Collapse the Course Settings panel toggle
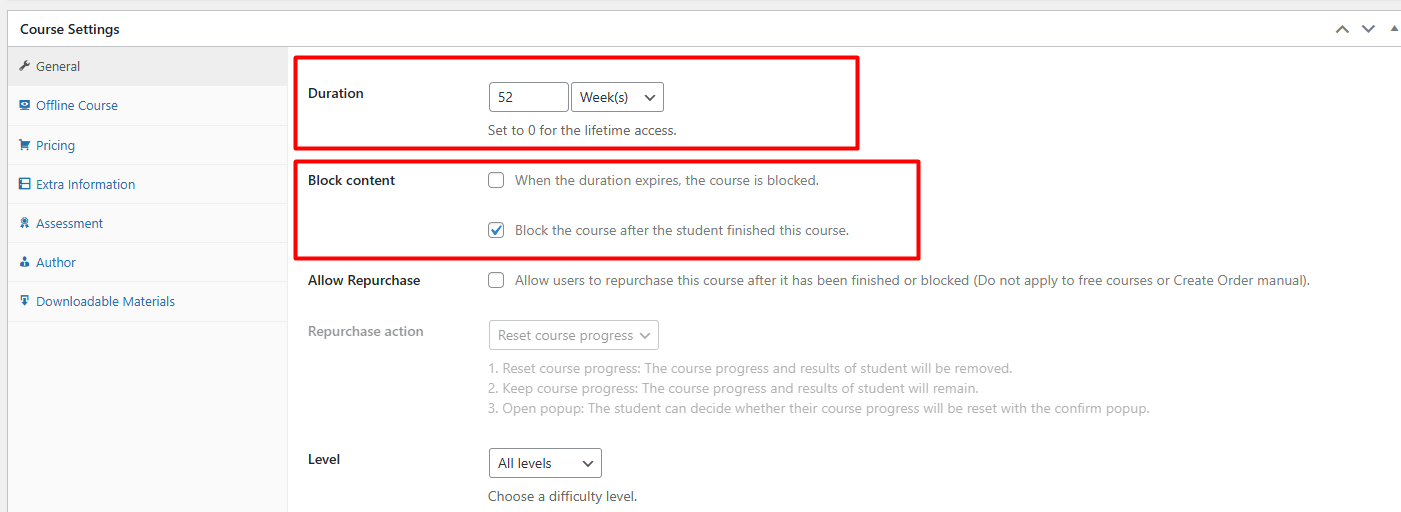This screenshot has height=512, width=1401. click(1394, 29)
